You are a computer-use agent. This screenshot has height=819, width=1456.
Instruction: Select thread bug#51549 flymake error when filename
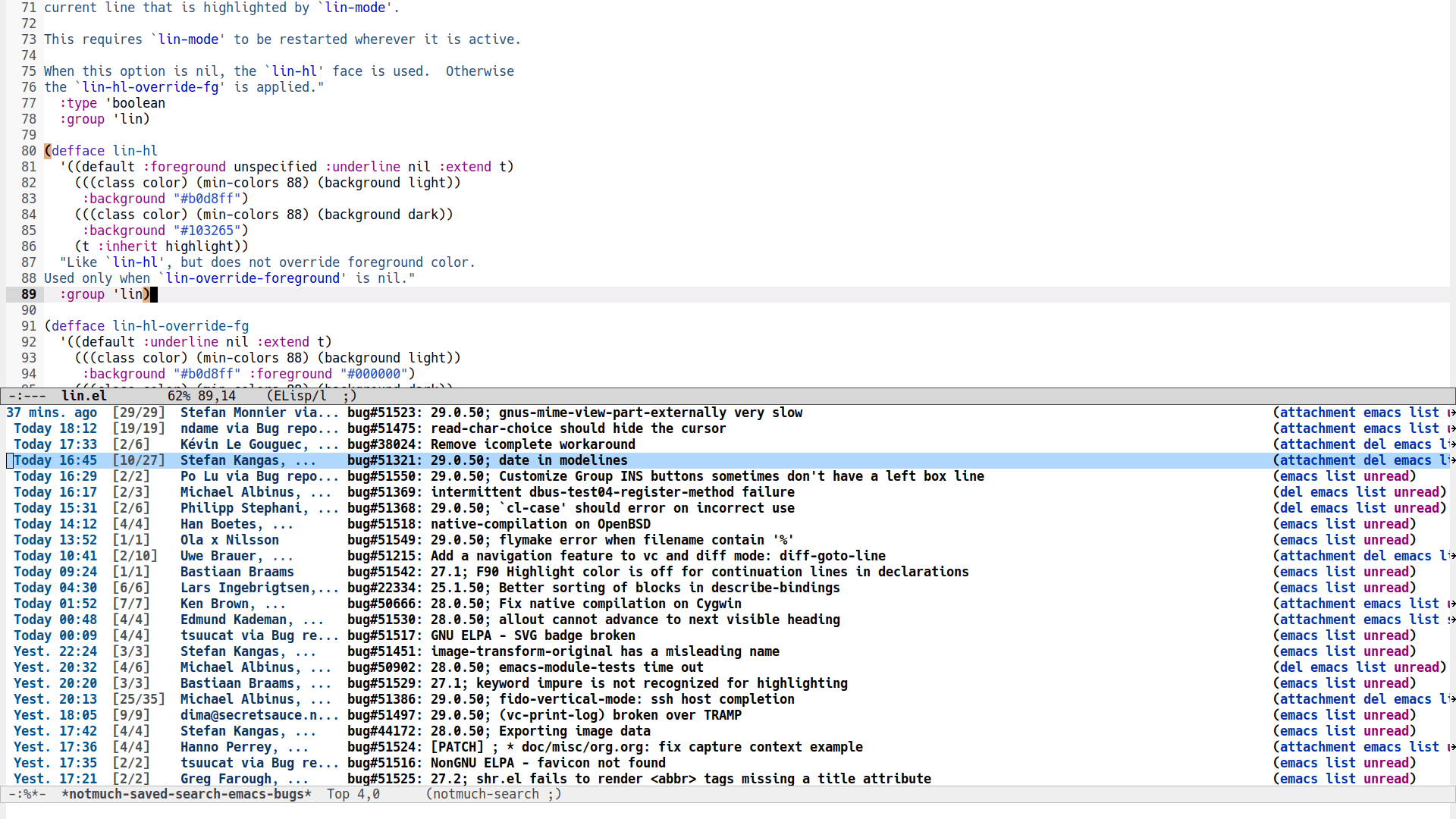click(x=571, y=540)
